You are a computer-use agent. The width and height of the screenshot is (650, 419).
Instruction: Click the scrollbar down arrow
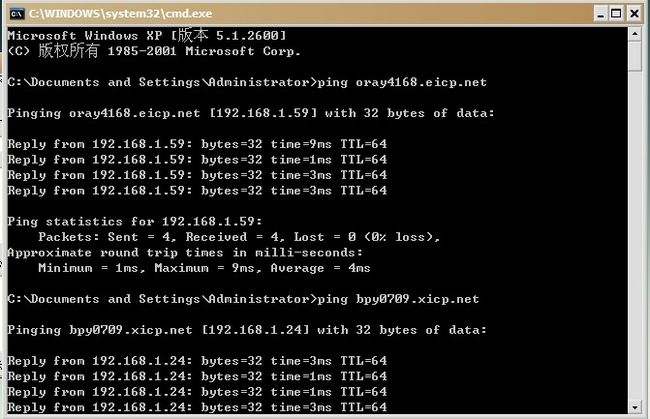point(635,407)
